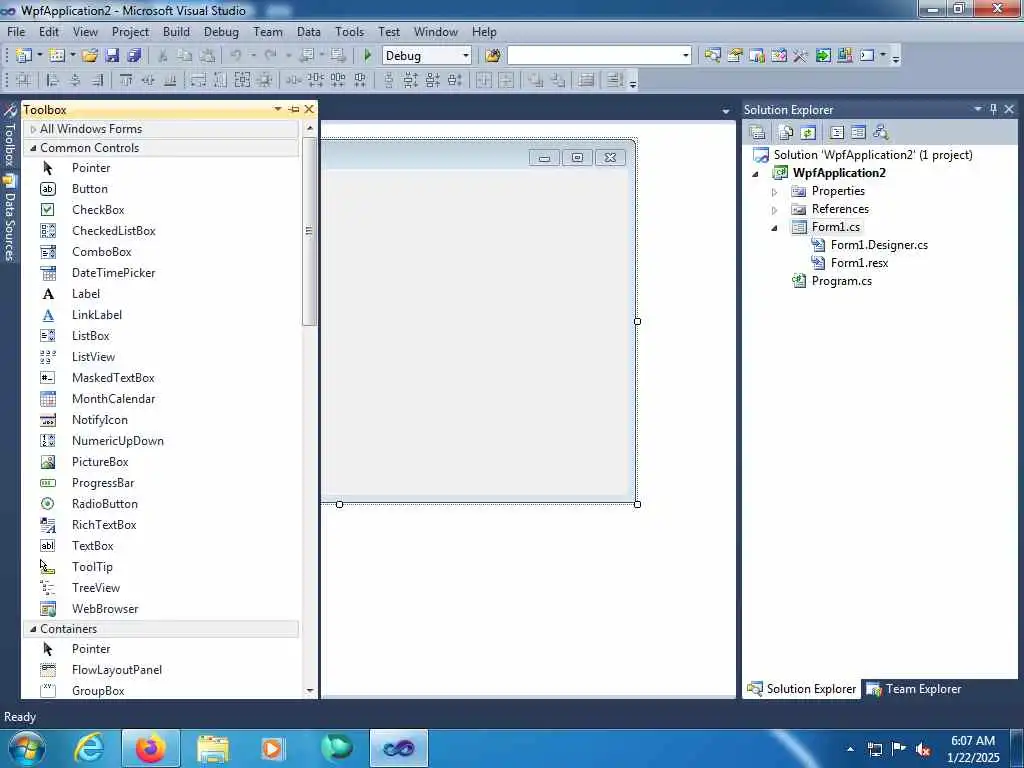This screenshot has width=1024, height=768.
Task: Open the Tools menu
Action: 349,32
